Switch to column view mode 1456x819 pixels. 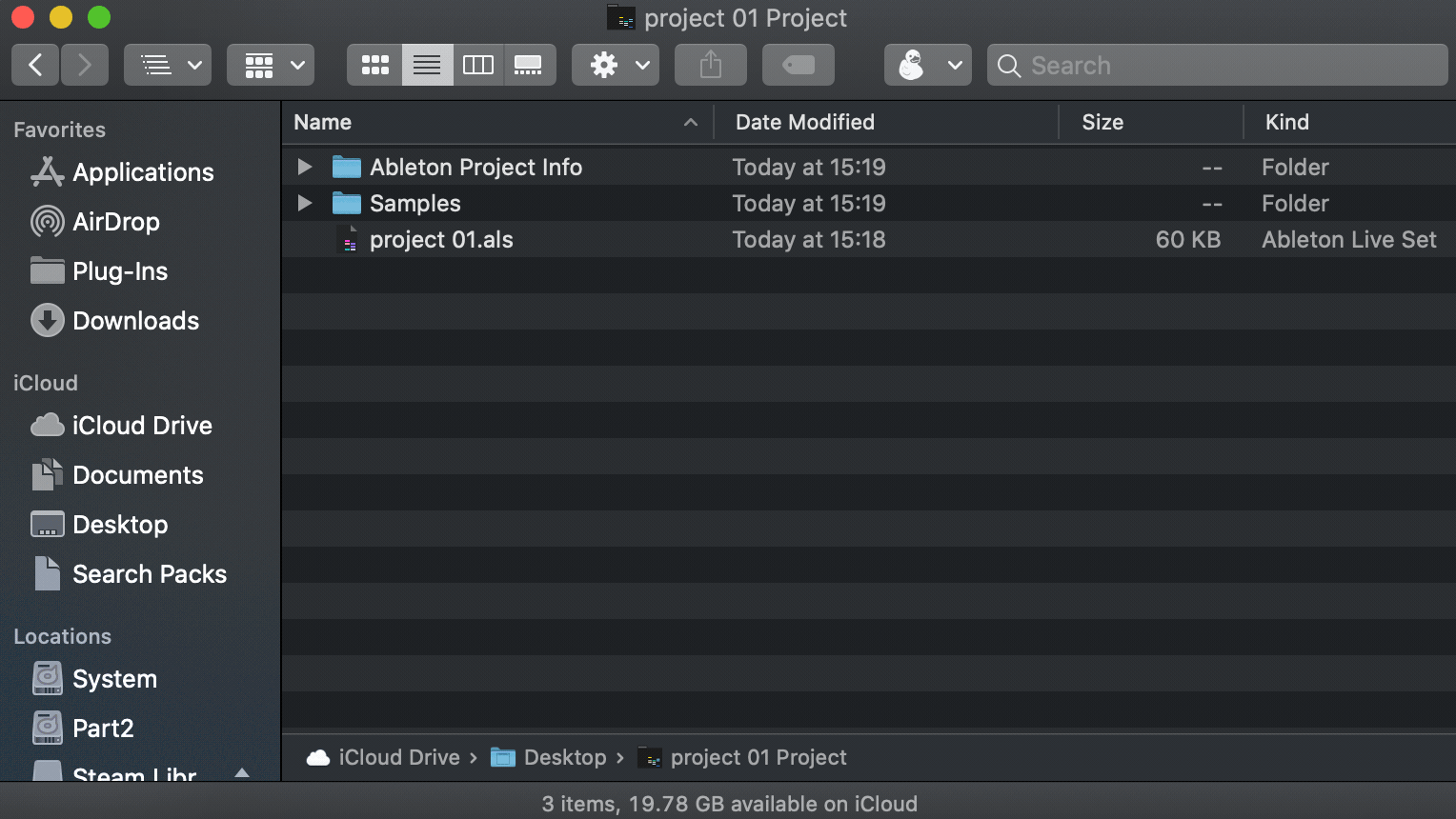pos(477,65)
